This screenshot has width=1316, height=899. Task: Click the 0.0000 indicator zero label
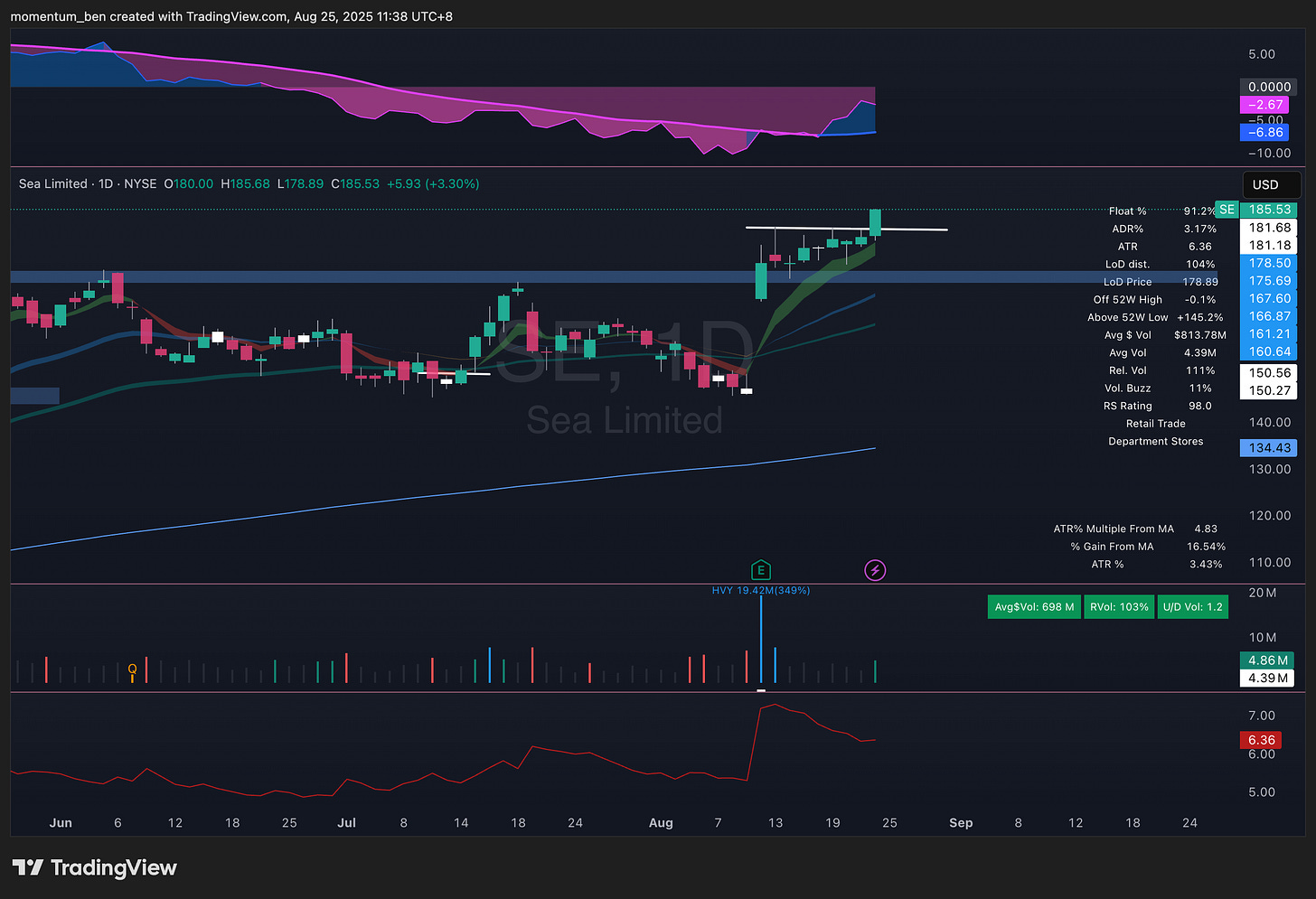[x=1269, y=87]
